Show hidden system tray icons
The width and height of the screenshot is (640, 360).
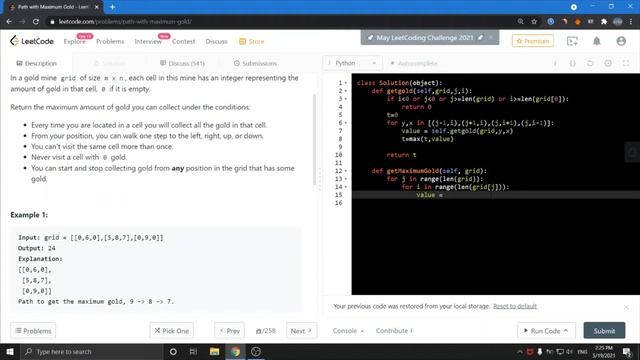click(x=519, y=351)
